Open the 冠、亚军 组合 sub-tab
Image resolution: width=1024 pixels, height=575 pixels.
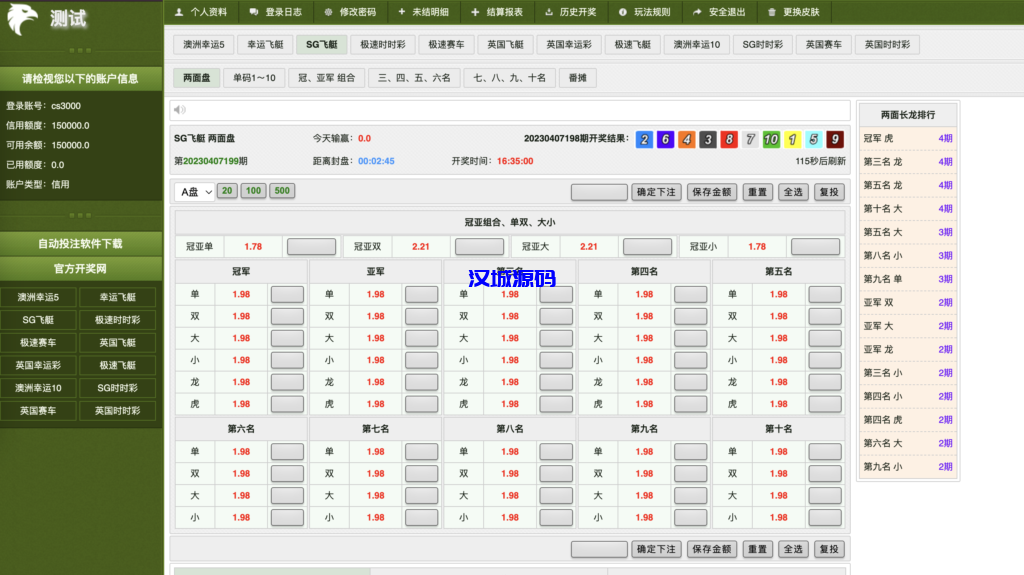[327, 78]
